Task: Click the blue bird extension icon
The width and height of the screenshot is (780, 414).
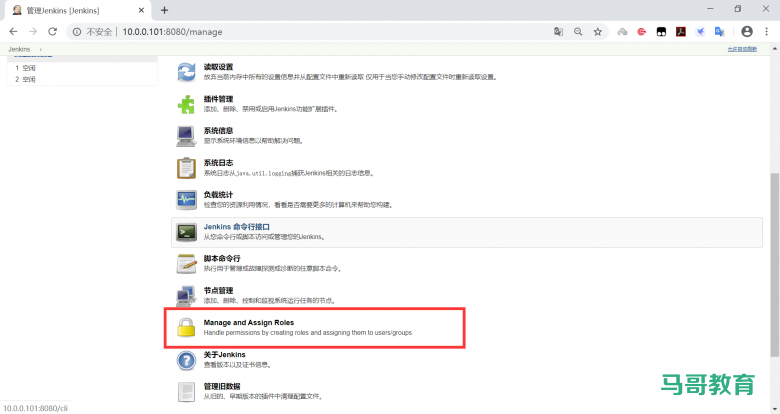Action: coord(700,32)
